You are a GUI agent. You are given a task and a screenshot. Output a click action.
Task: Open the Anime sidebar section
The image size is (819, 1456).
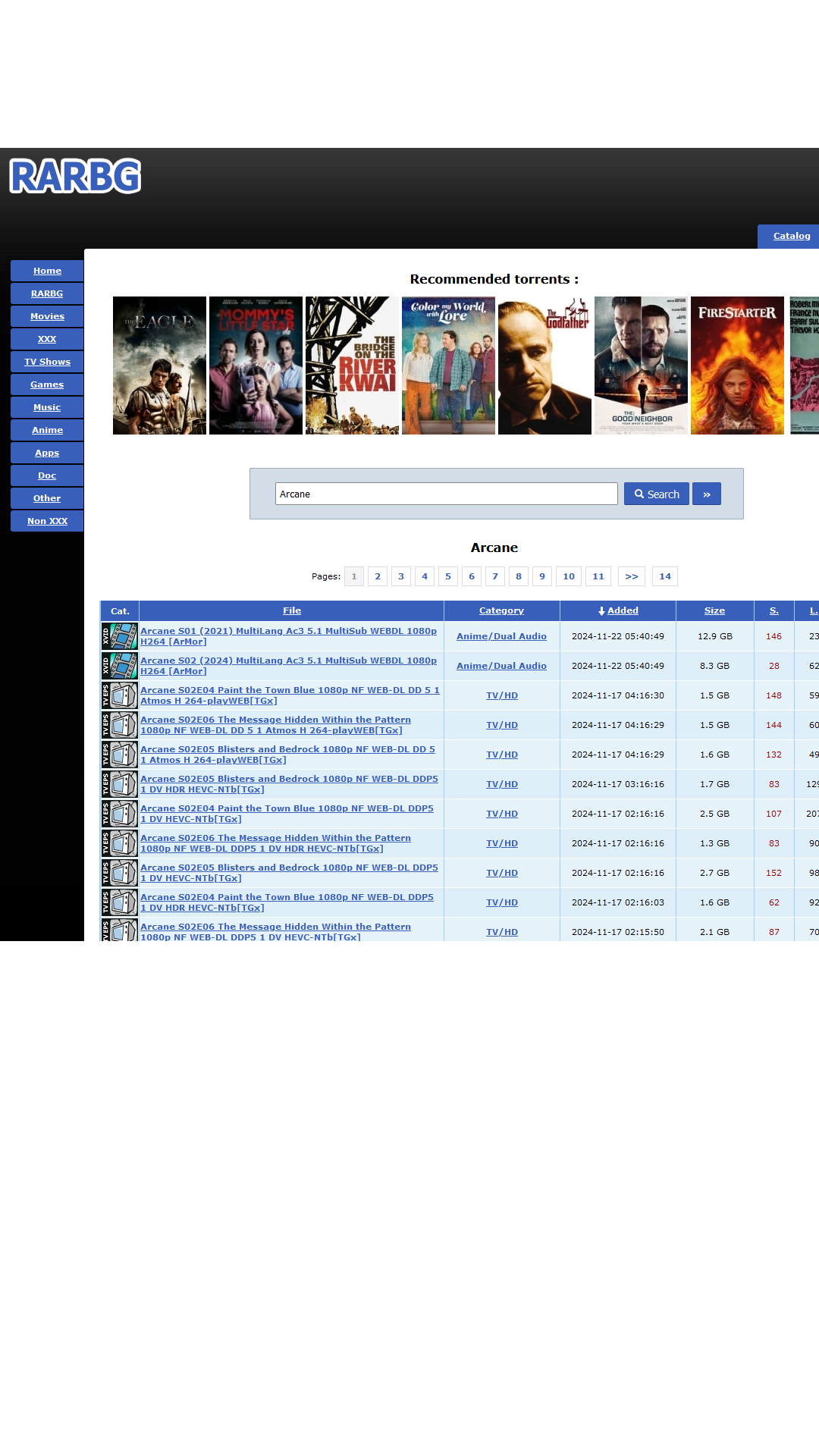[x=47, y=430]
